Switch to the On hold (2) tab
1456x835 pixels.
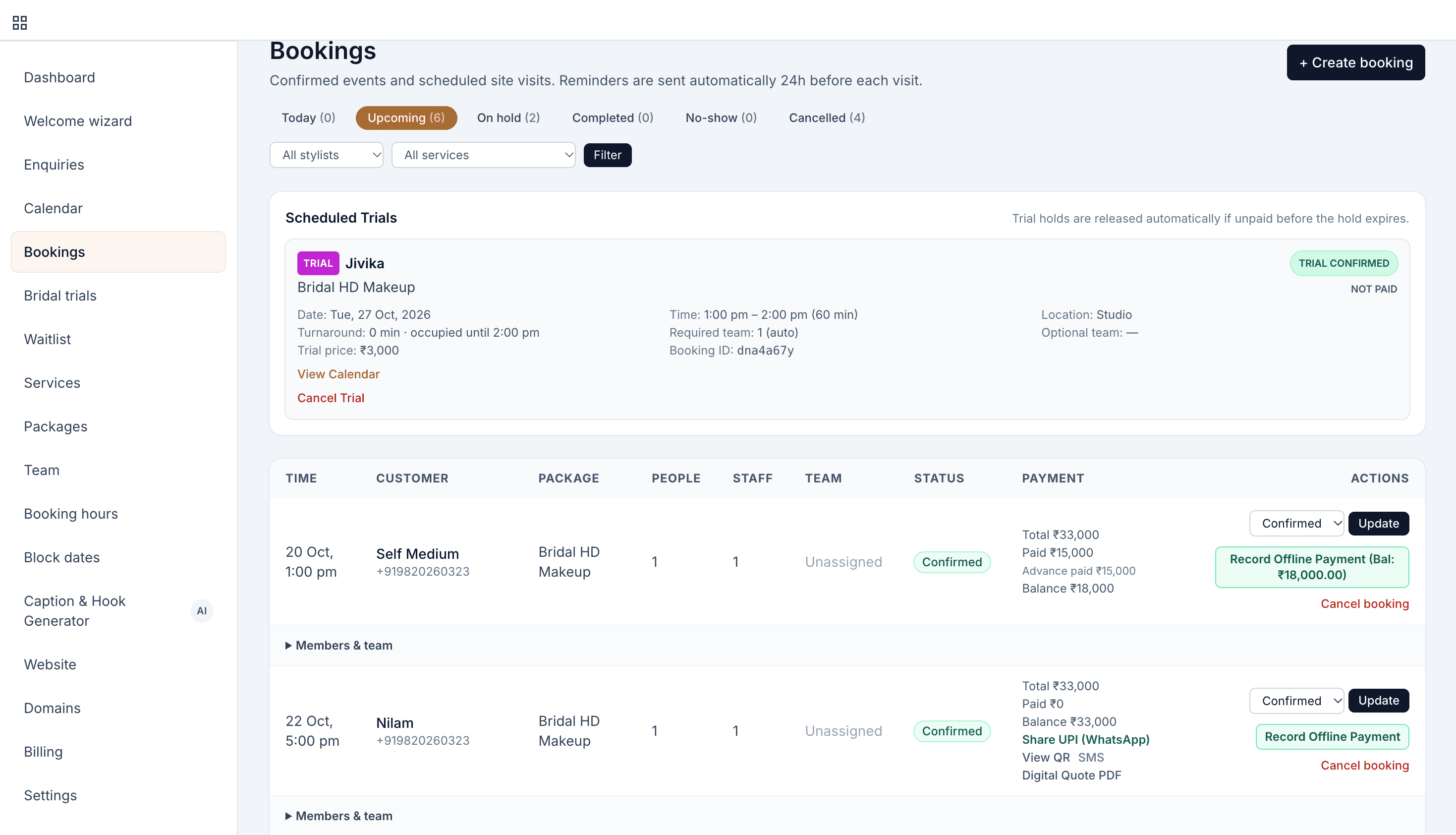508,118
